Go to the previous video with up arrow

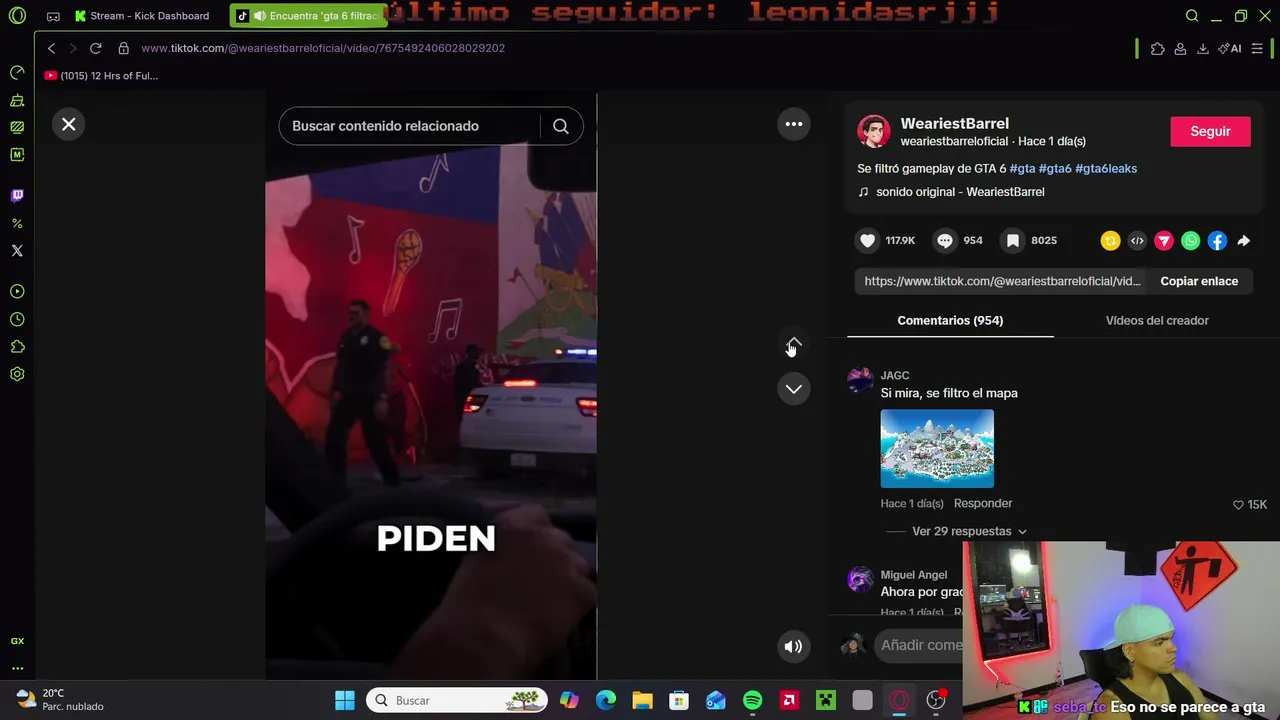coord(794,345)
